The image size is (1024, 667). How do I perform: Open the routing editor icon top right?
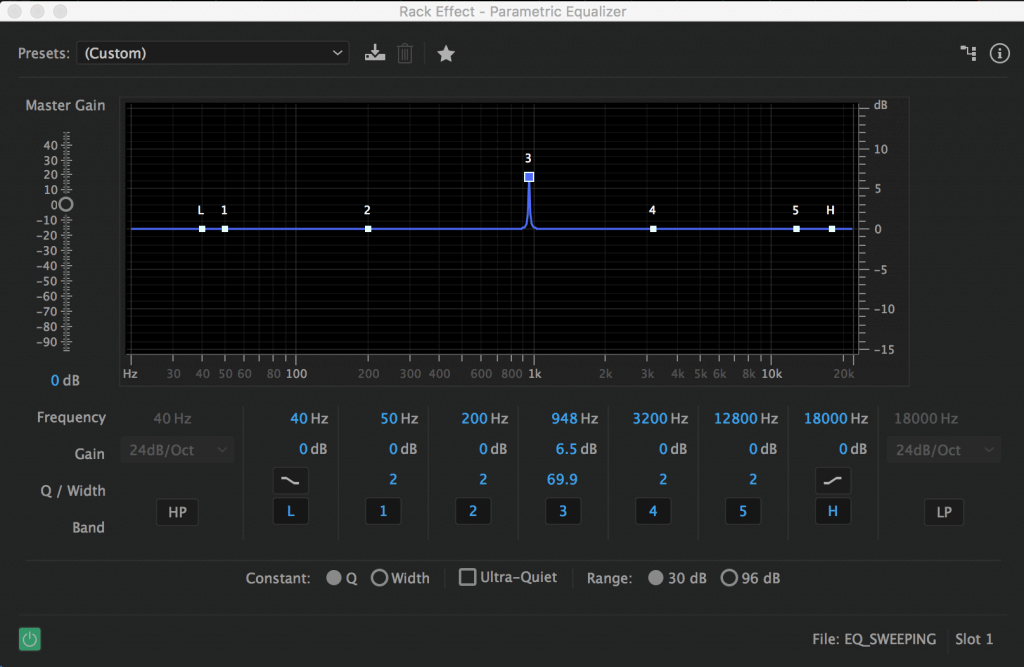point(968,53)
